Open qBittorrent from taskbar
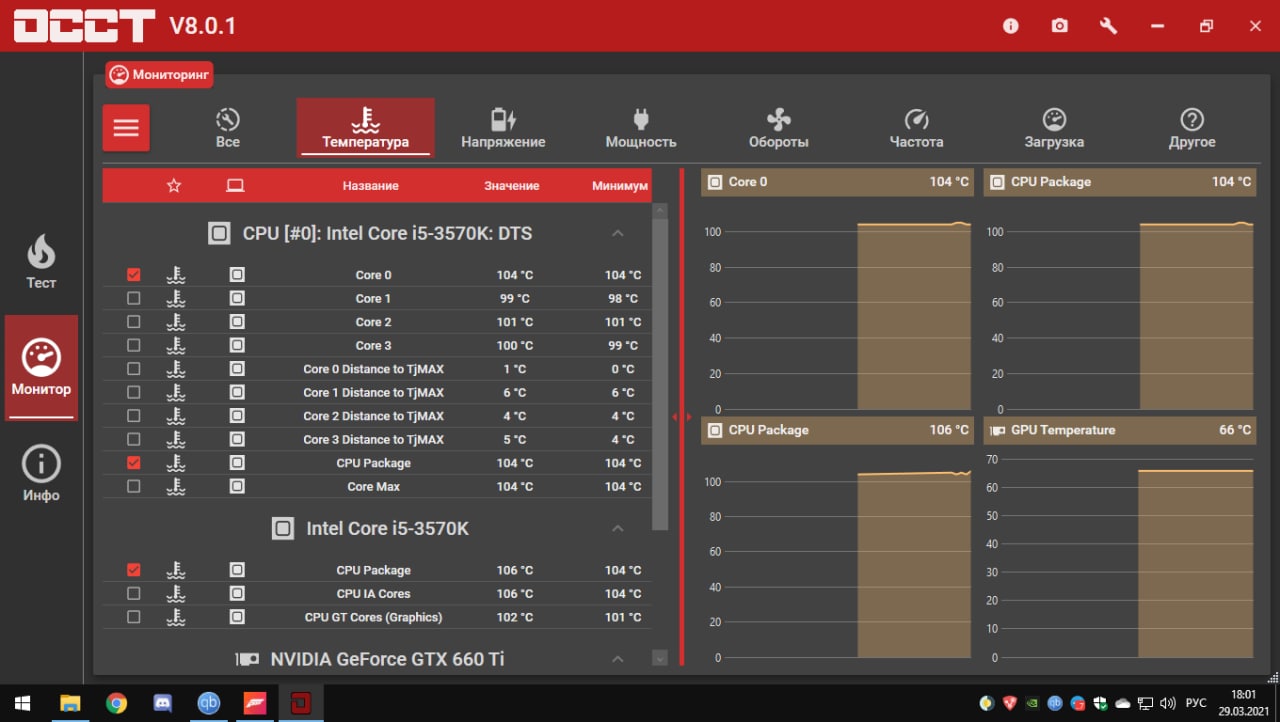1280x722 pixels. pos(209,702)
